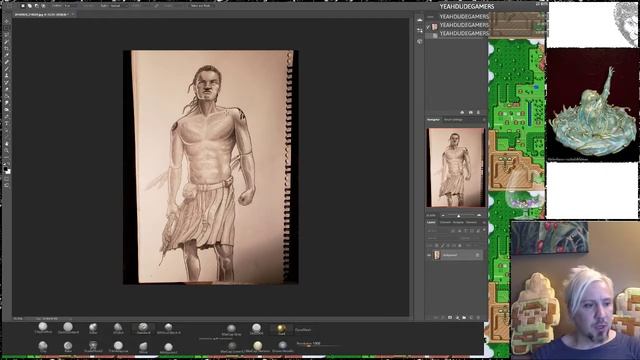The height and width of the screenshot is (360, 640).
Task: Click the Navigator preview thumbnail
Action: (456, 167)
